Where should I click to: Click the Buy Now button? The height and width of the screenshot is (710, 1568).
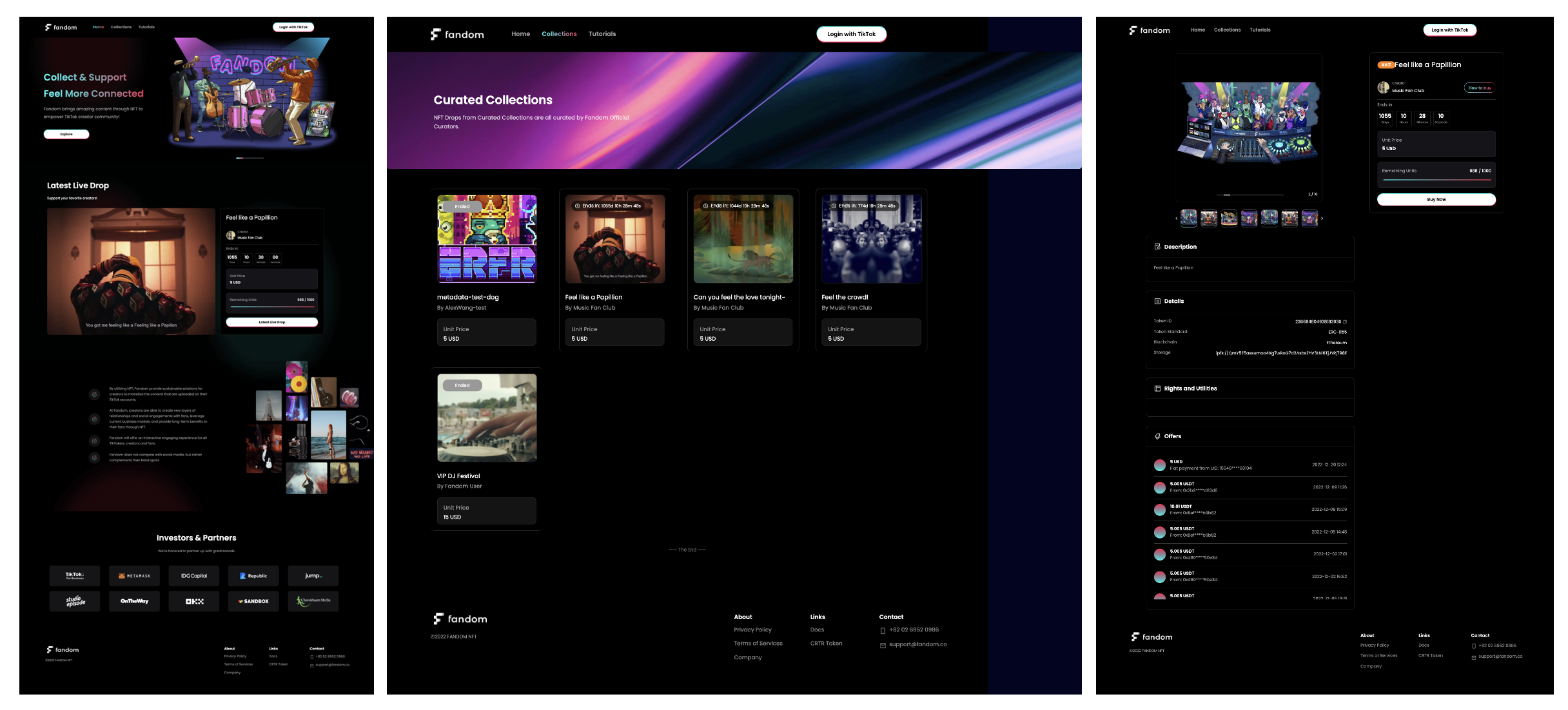[x=1436, y=200]
